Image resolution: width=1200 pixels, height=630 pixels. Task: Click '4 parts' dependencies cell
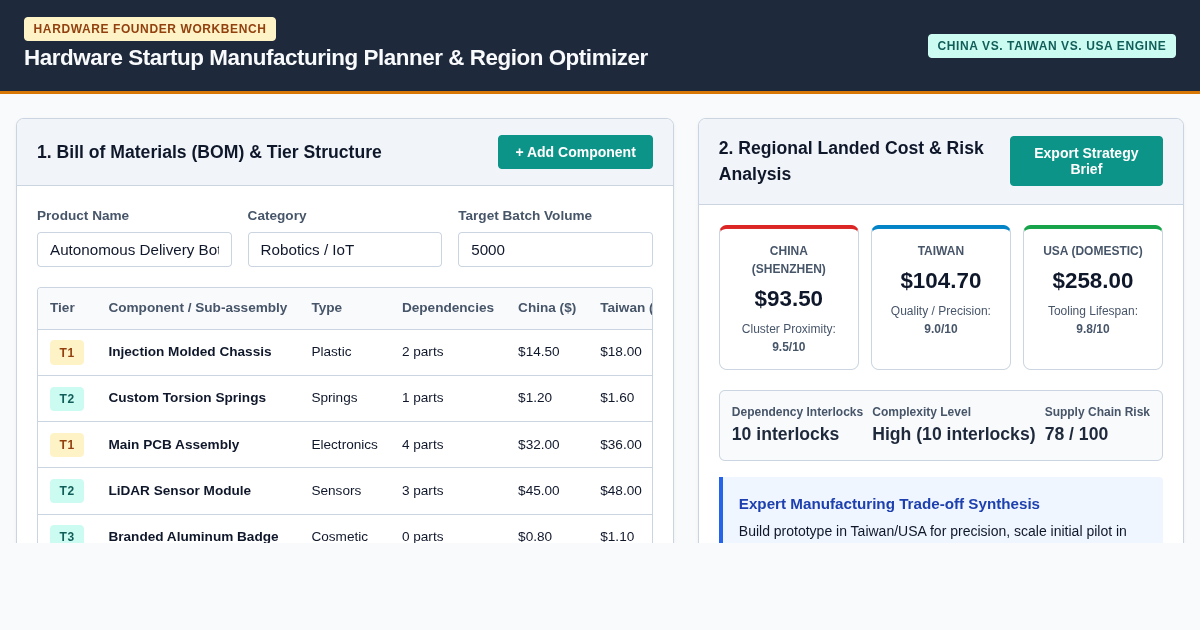423,445
